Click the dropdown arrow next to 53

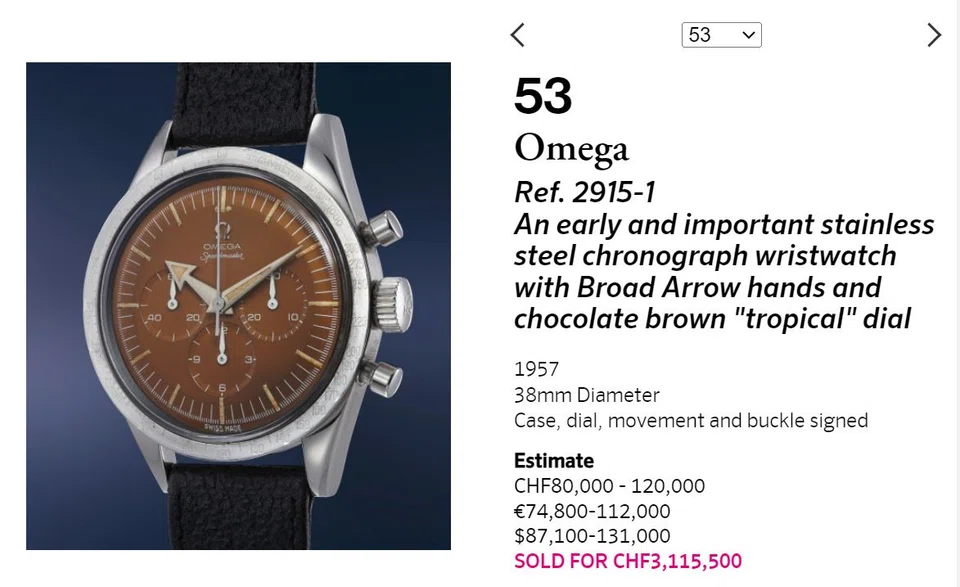click(x=748, y=35)
